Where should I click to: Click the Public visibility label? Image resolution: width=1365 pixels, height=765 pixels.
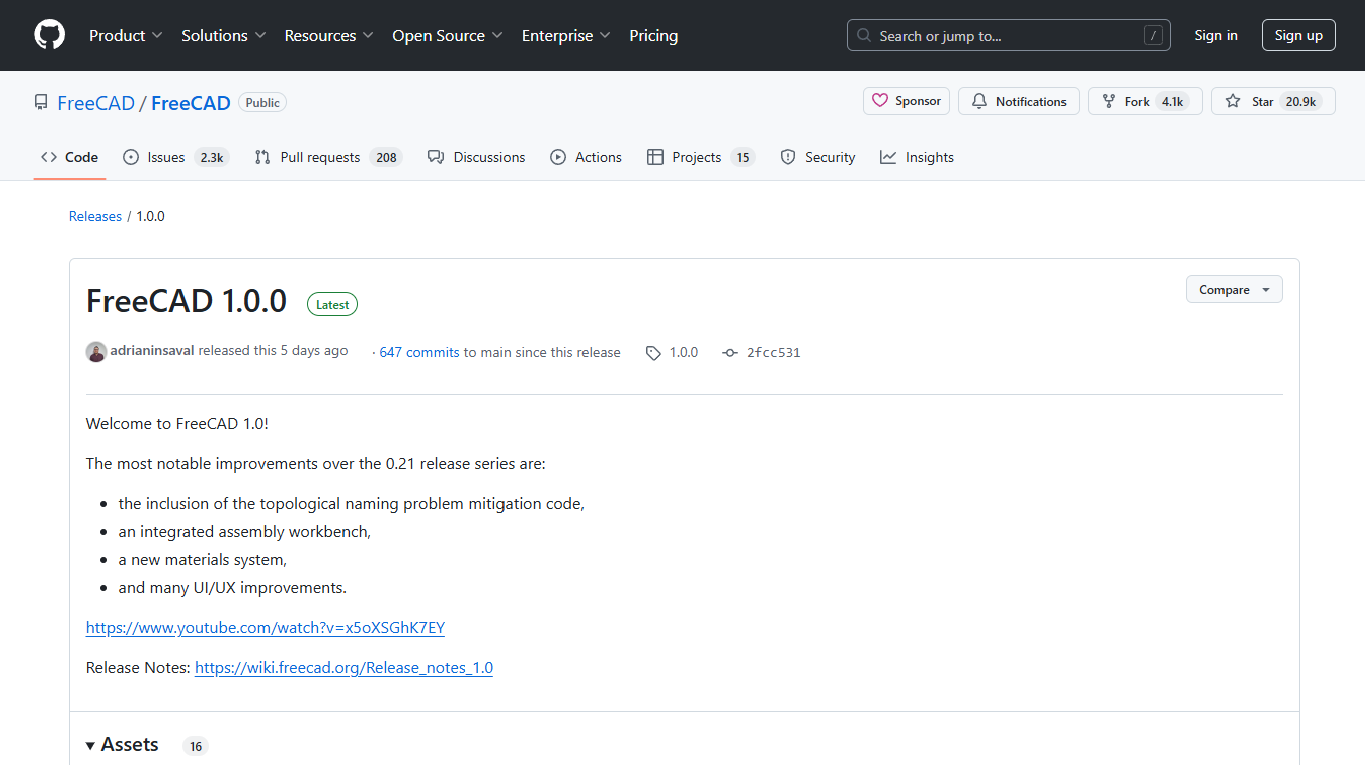(x=263, y=102)
